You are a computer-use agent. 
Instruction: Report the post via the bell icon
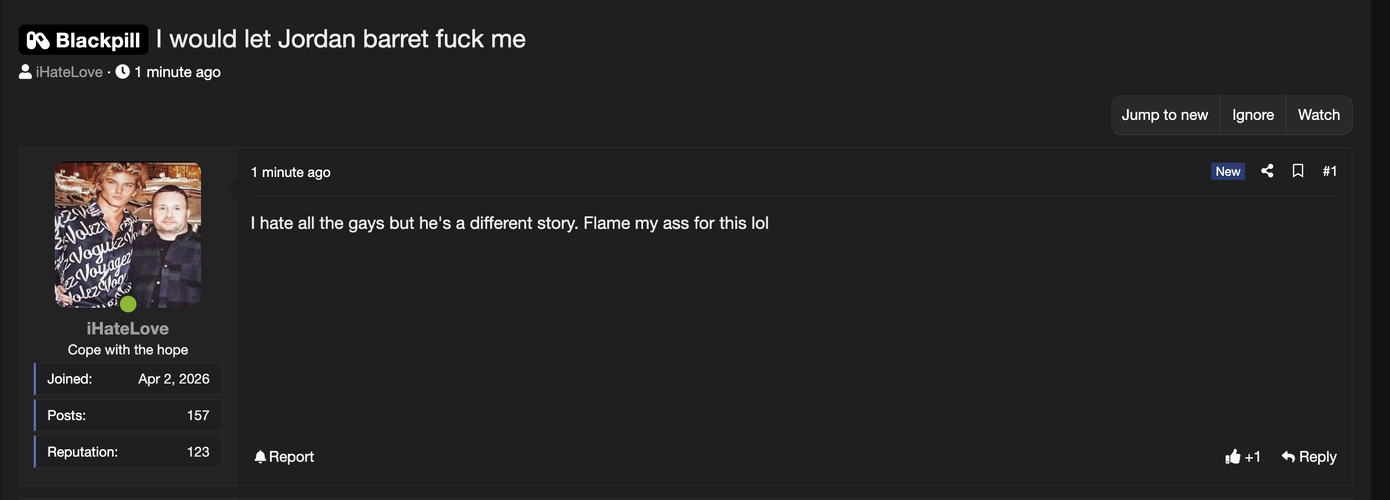[260, 457]
